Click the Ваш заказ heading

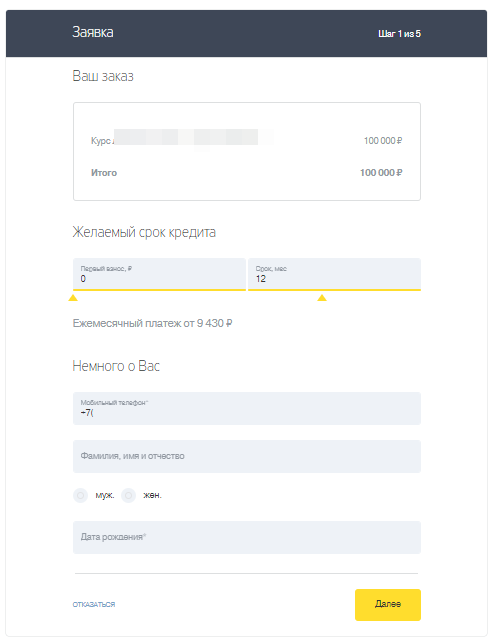(x=103, y=76)
